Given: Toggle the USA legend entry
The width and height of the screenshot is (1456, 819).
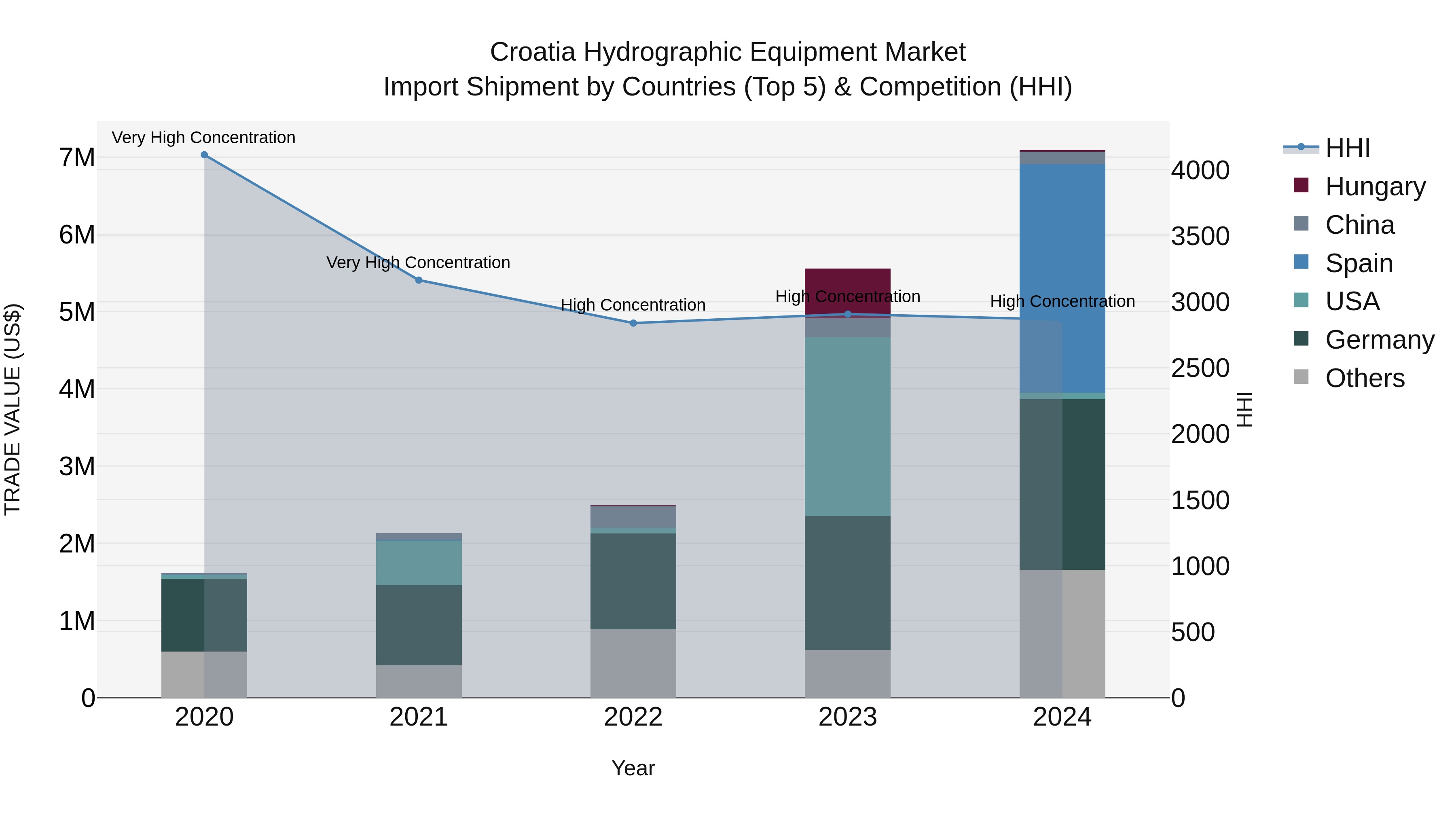Looking at the screenshot, I should pyautogui.click(x=1336, y=301).
